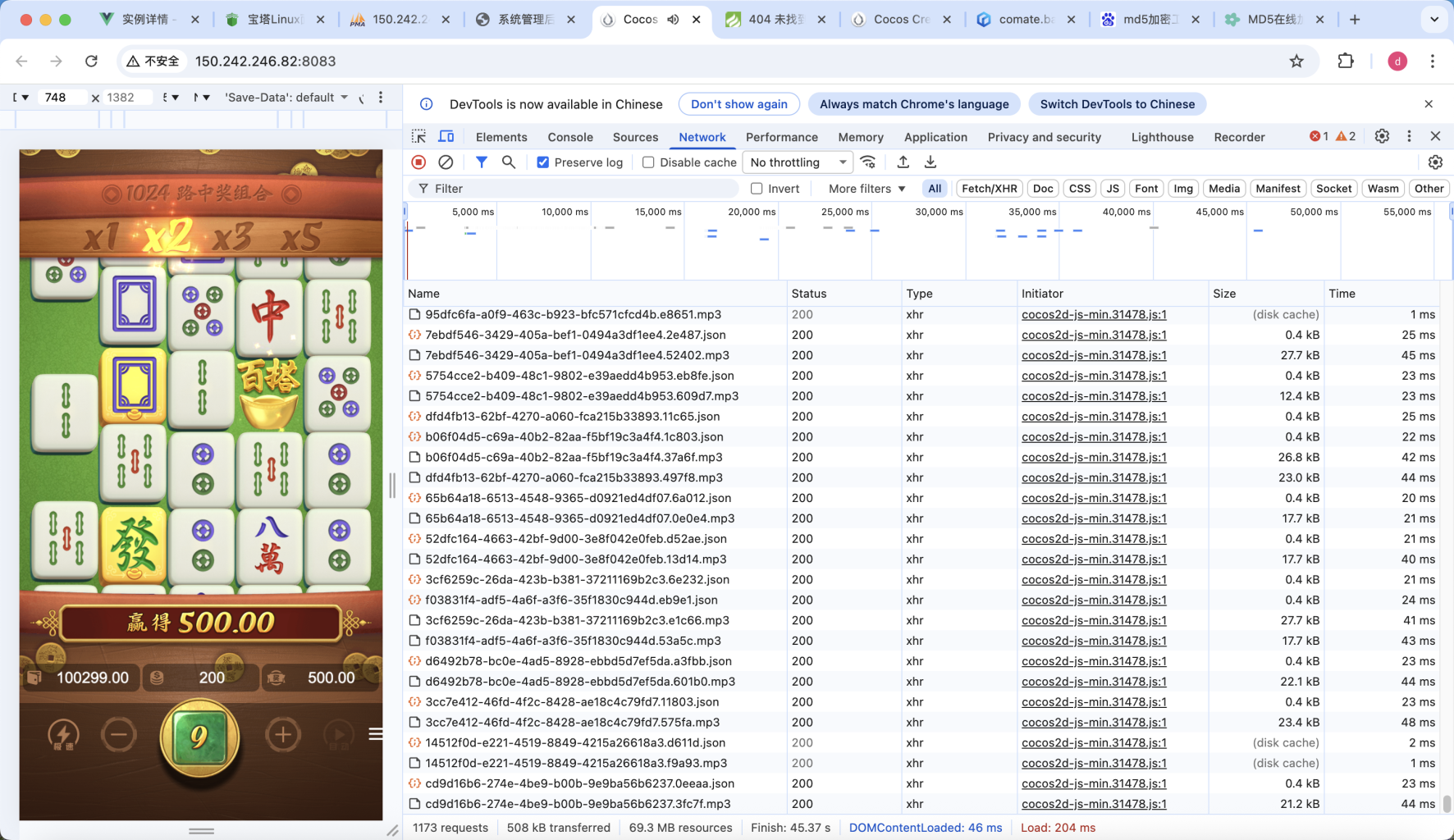The image size is (1454, 840).
Task: Hide the filter bar via funnel icon
Action: pyautogui.click(x=482, y=162)
